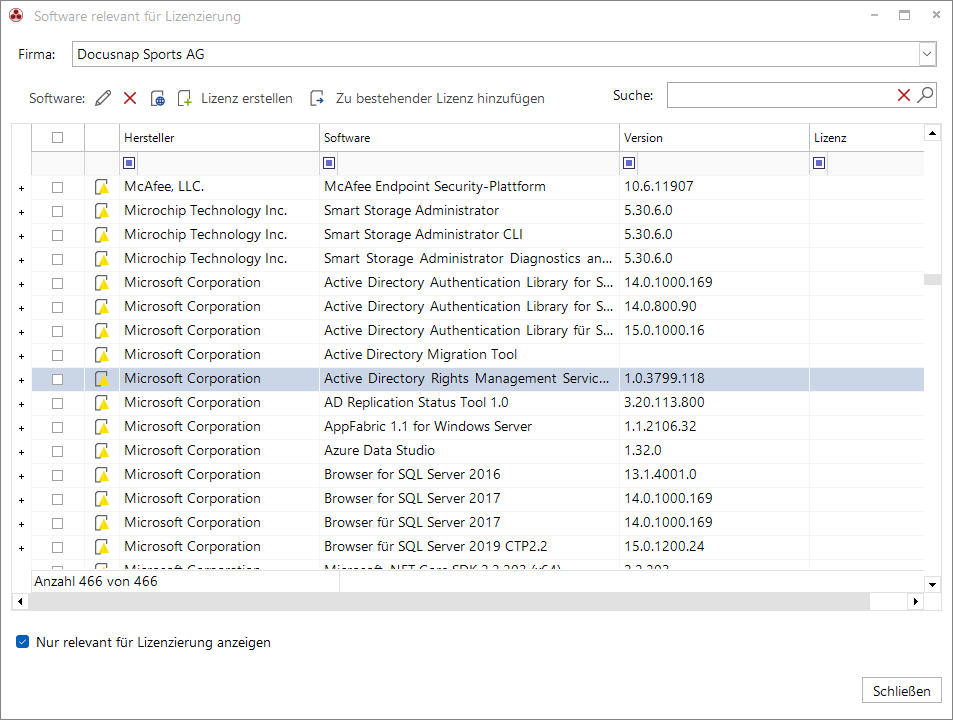Click the vertical scrollbar down arrow

tap(932, 585)
